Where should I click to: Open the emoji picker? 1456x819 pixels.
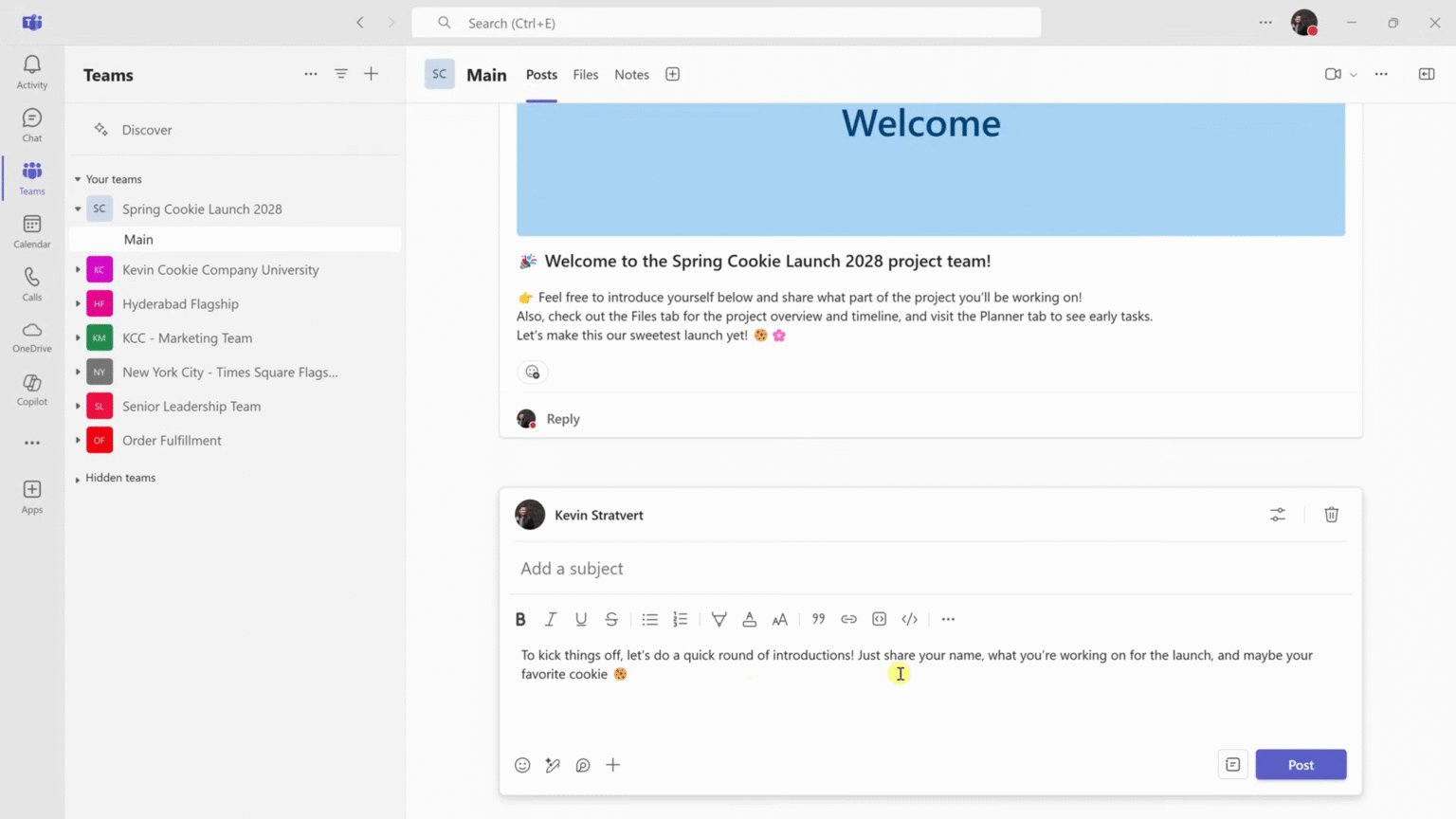[522, 765]
